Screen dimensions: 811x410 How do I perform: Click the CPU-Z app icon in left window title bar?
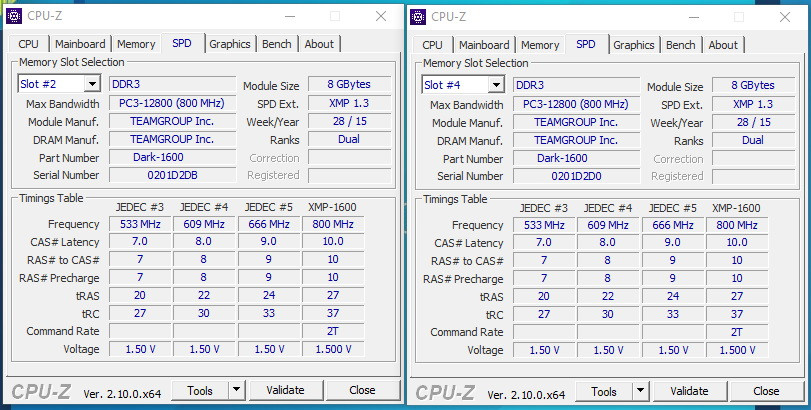[14, 16]
